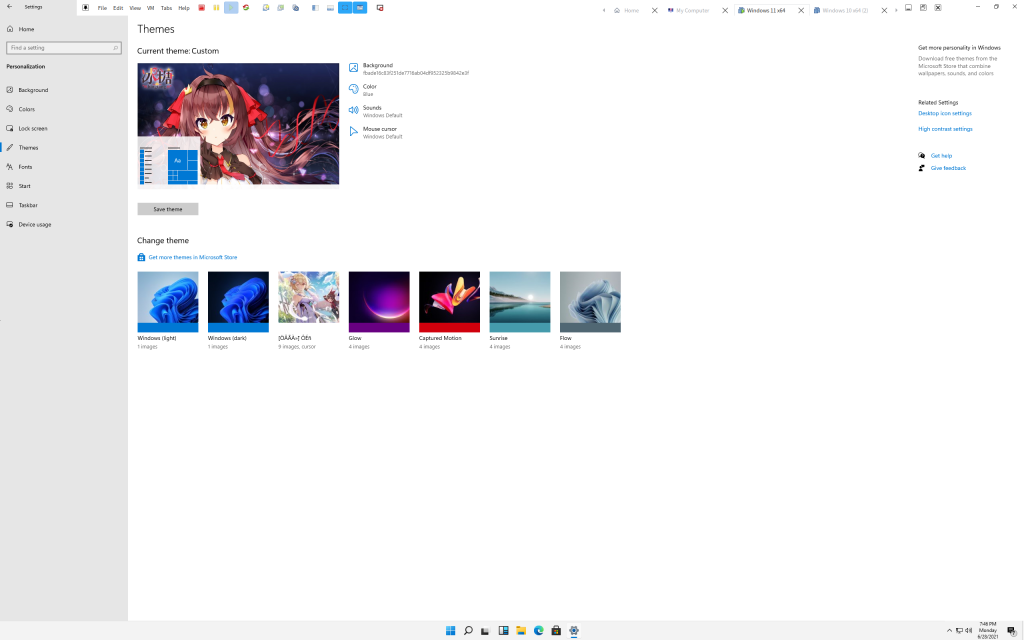Screen dimensions: 1024x640
Task: Click the red power button in VMware toolbar
Action: [x=202, y=8]
